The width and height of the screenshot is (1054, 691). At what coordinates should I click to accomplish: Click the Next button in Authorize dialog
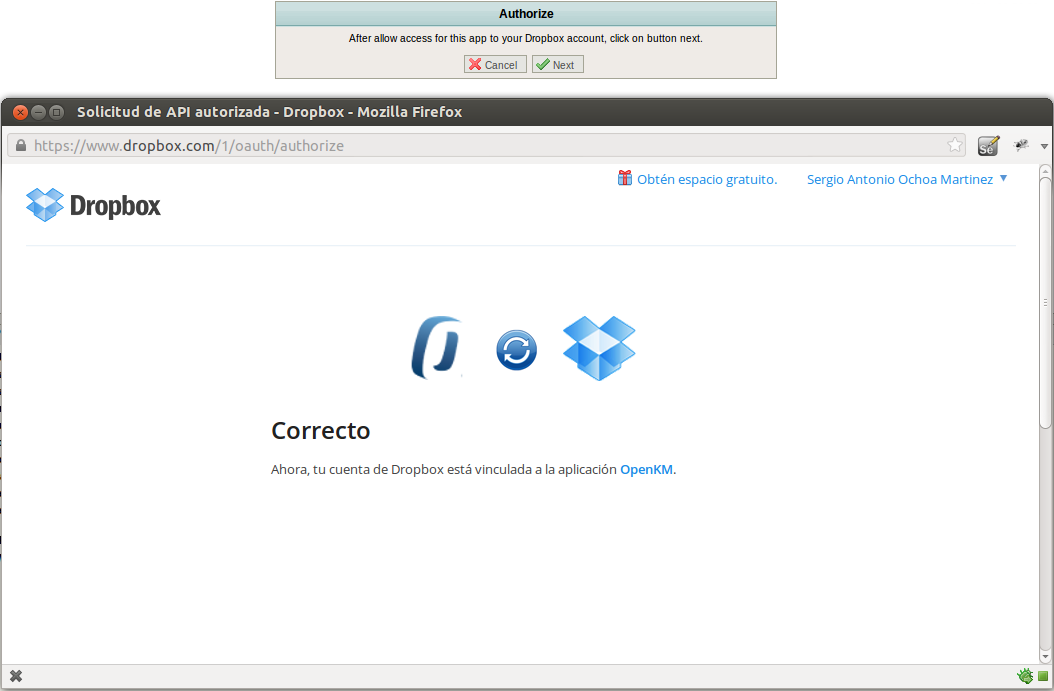(557, 65)
